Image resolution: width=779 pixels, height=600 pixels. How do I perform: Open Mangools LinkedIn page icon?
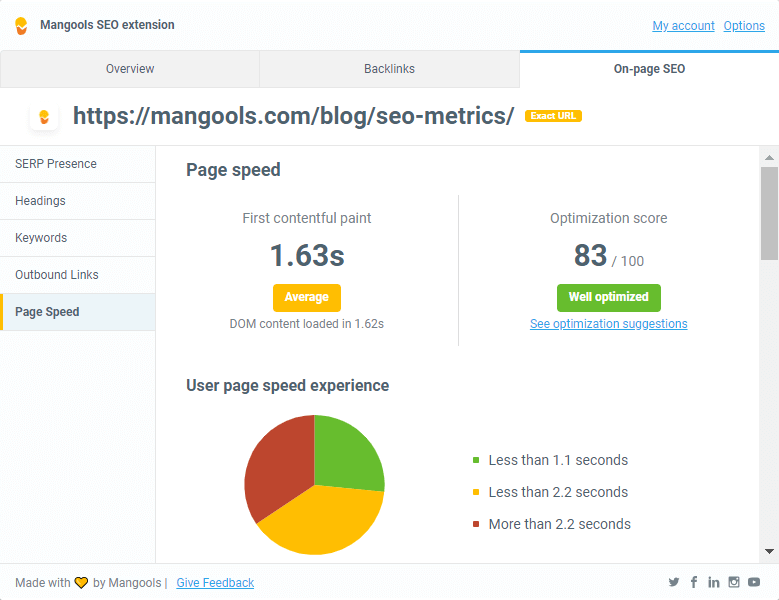click(714, 582)
